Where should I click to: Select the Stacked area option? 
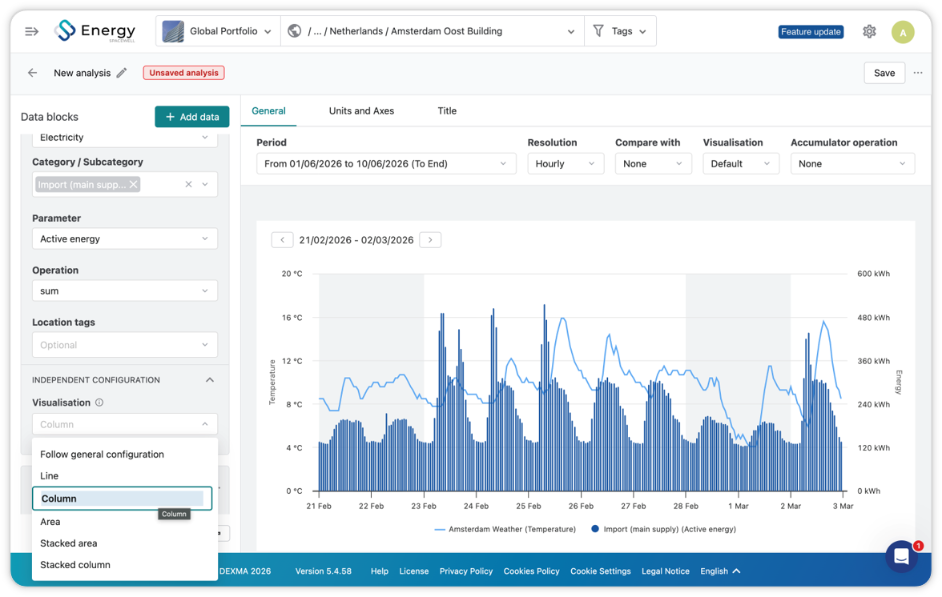coord(124,543)
